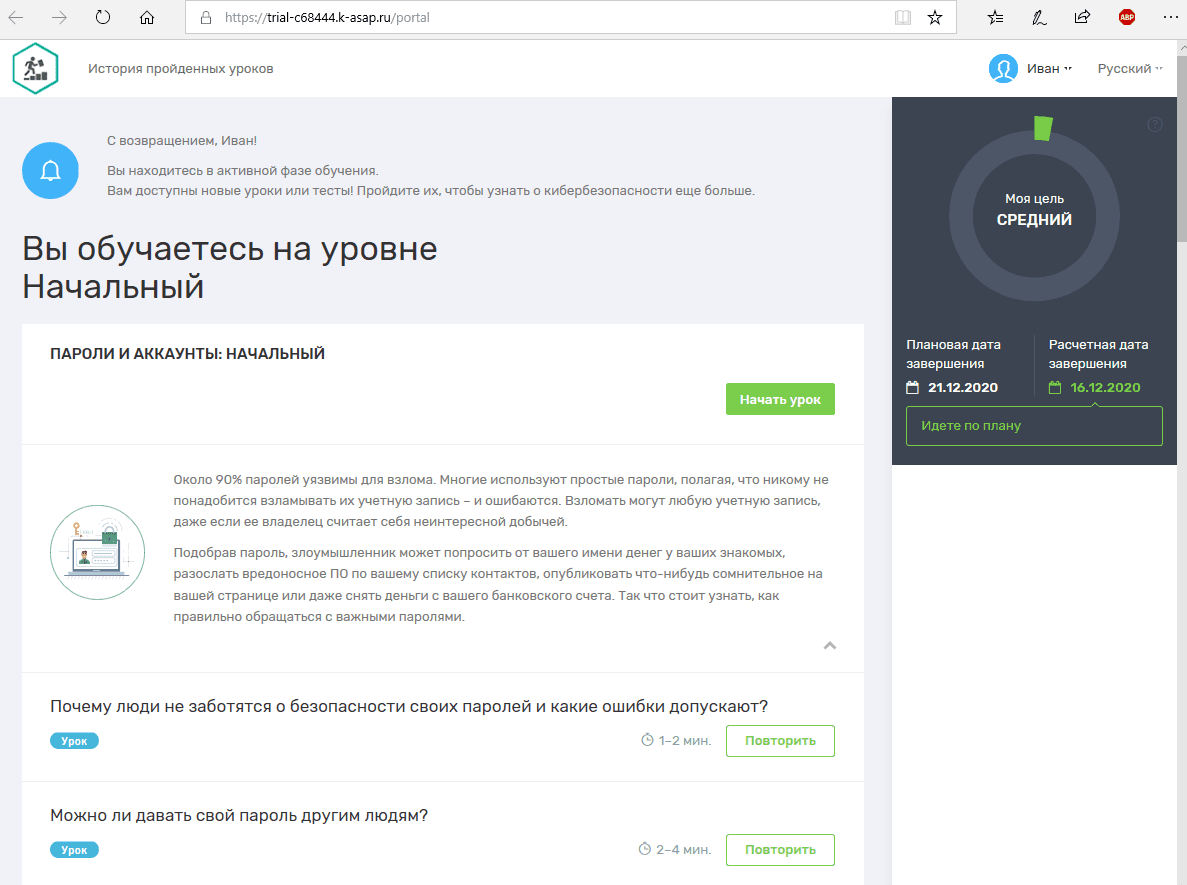This screenshot has height=885, width=1187.
Task: Click the blue notification bell icon
Action: 50,170
